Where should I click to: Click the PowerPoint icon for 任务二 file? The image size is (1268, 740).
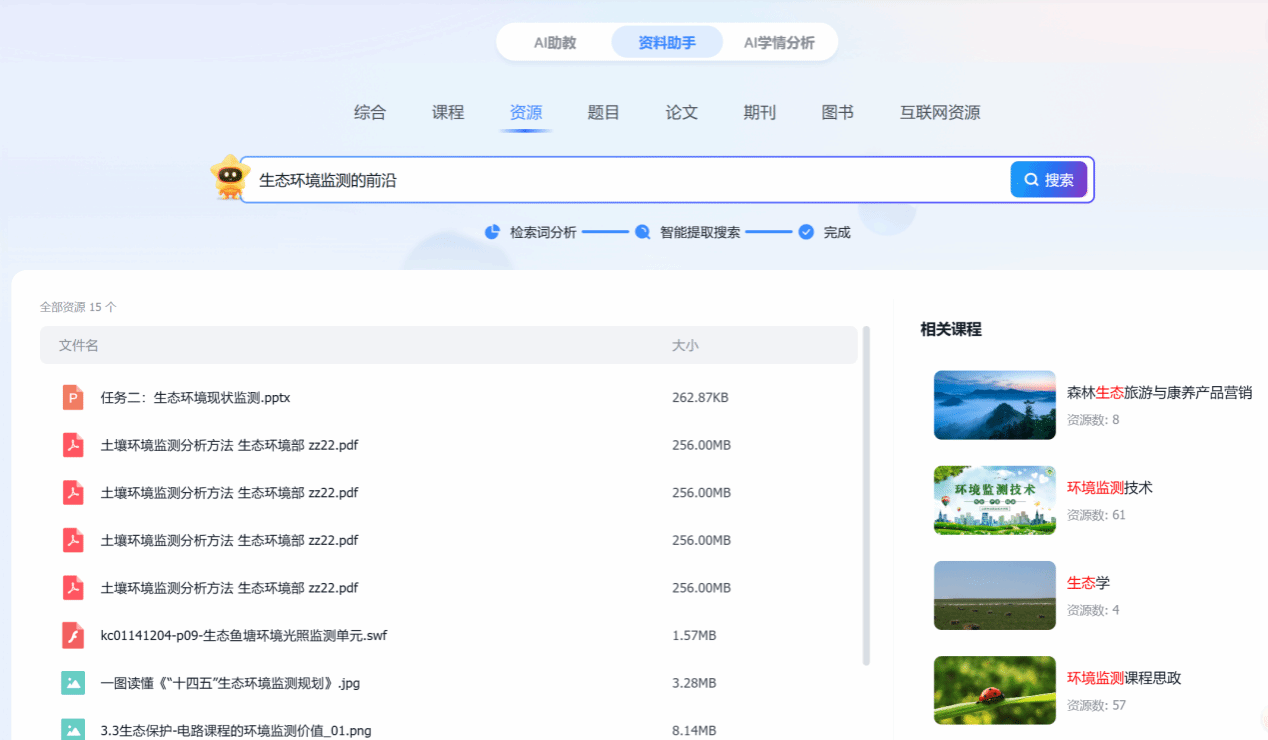[x=73, y=397]
